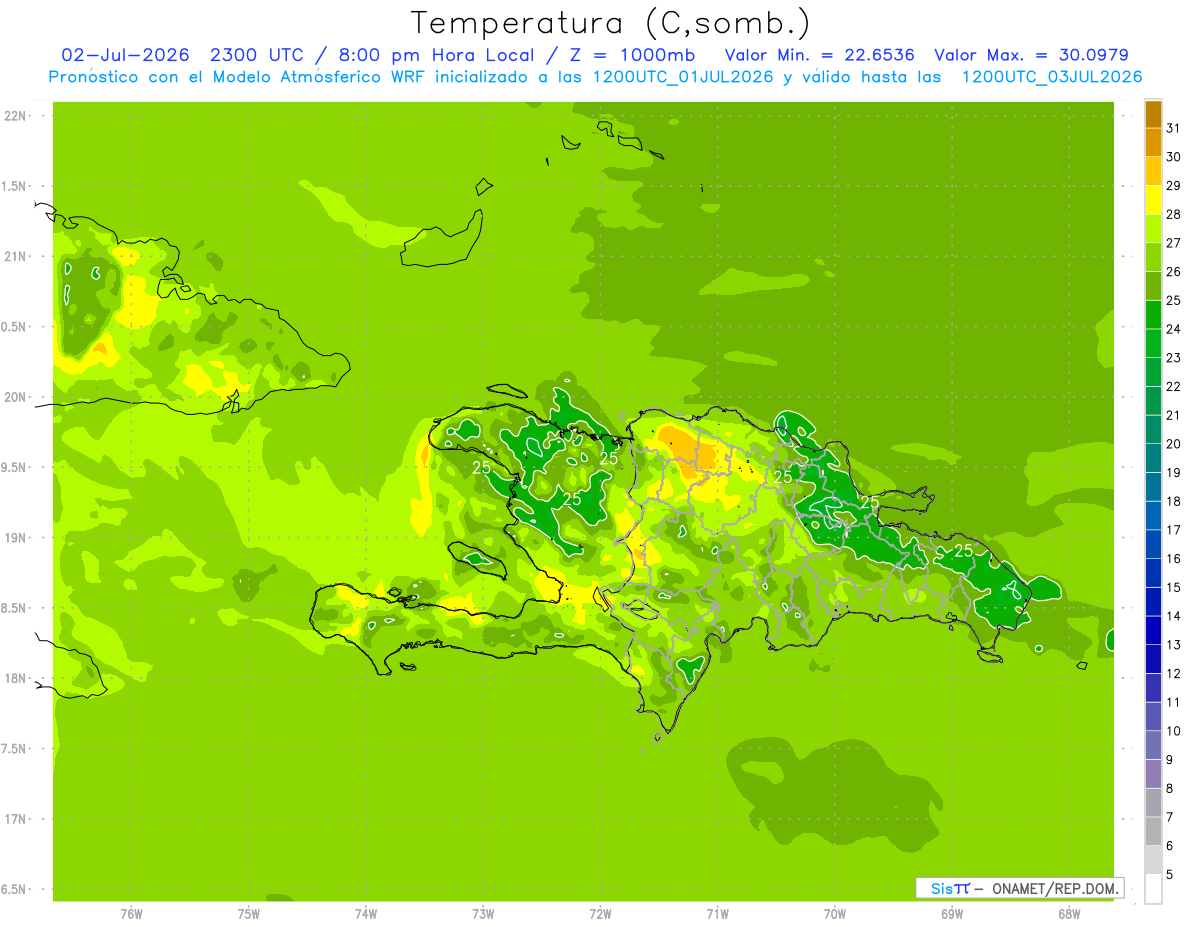Click legend value "20"
Image resolution: width=1200 pixels, height=927 pixels.
pos(1174,444)
